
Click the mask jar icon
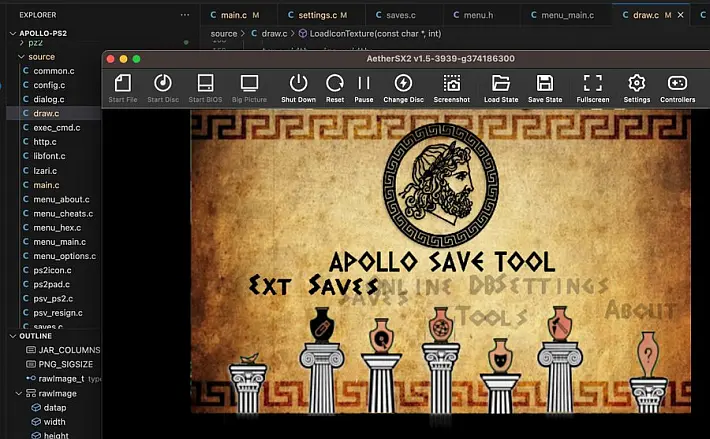(500, 356)
